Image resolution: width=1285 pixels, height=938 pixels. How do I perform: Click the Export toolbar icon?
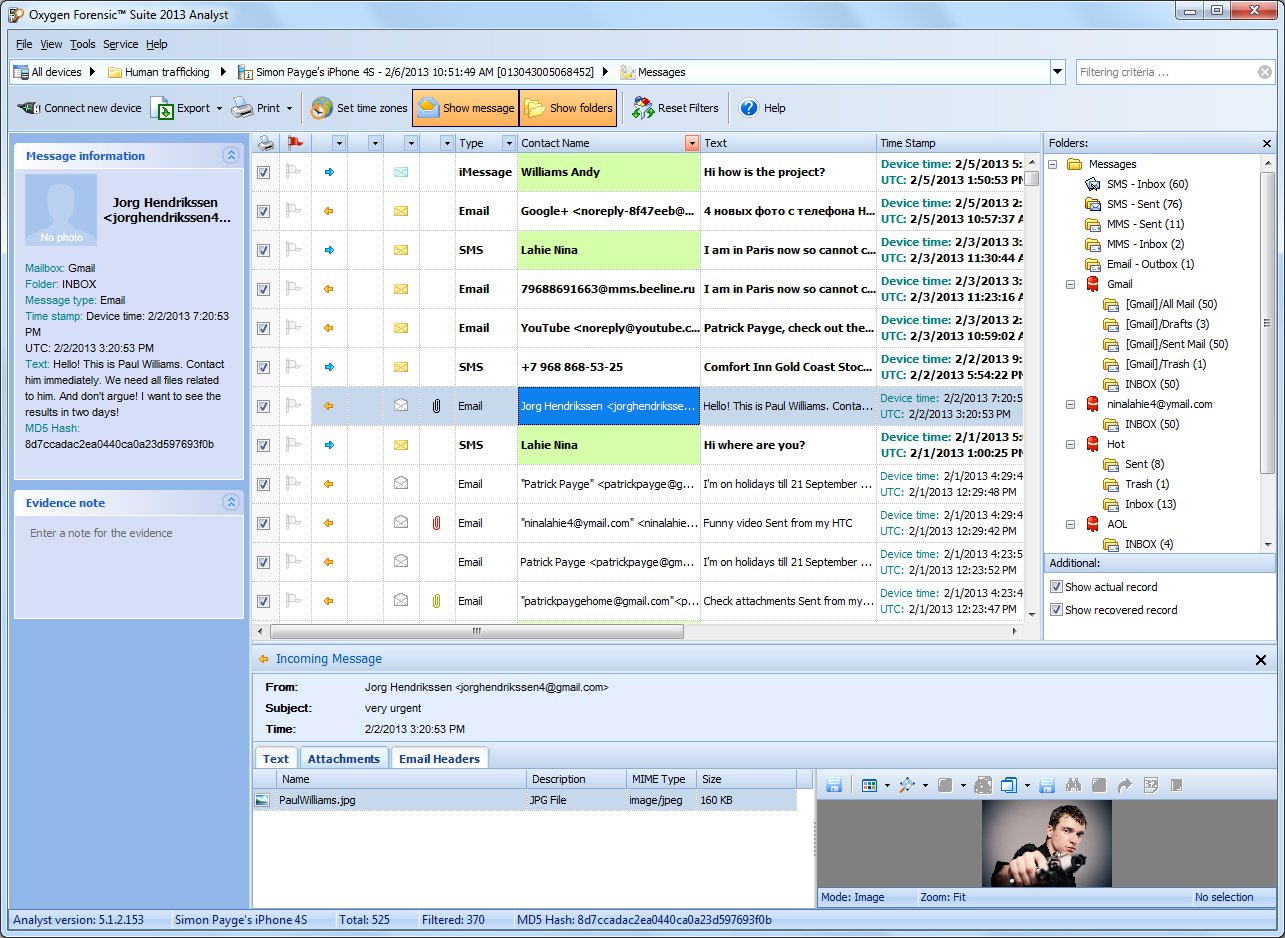click(x=162, y=108)
